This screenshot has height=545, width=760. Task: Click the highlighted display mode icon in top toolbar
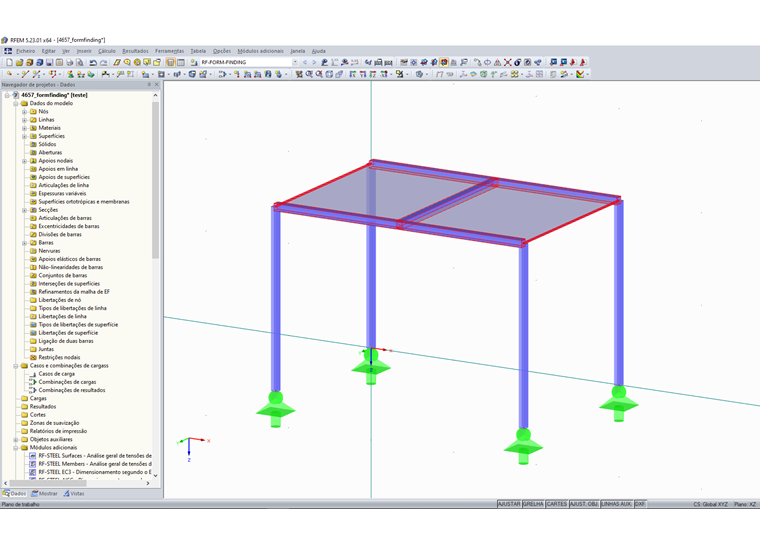443,62
